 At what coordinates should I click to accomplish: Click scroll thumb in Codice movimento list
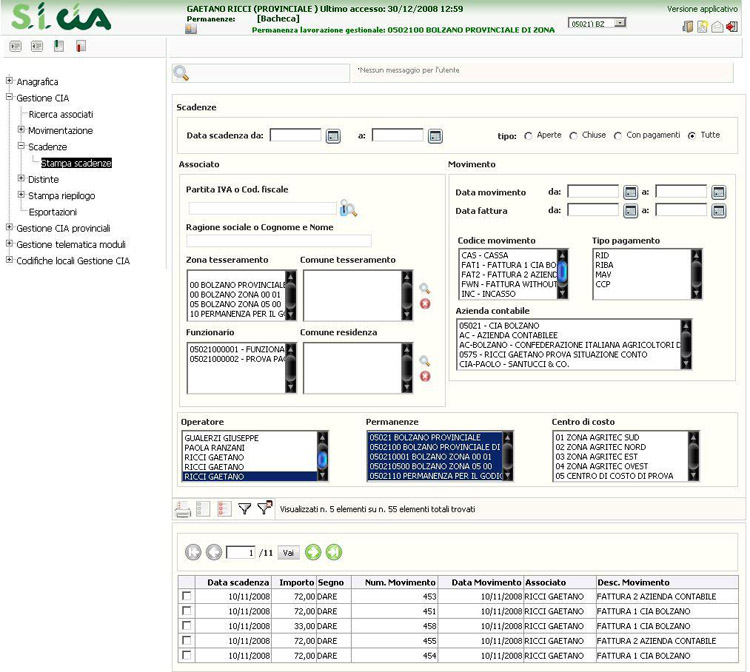562,271
